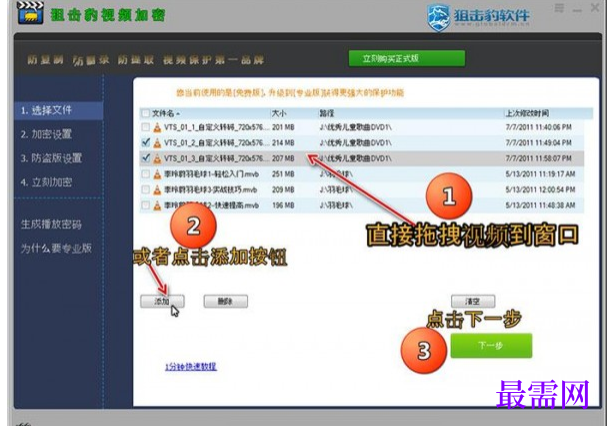
Task: Click the 201 MB size cell
Action: 283,127
